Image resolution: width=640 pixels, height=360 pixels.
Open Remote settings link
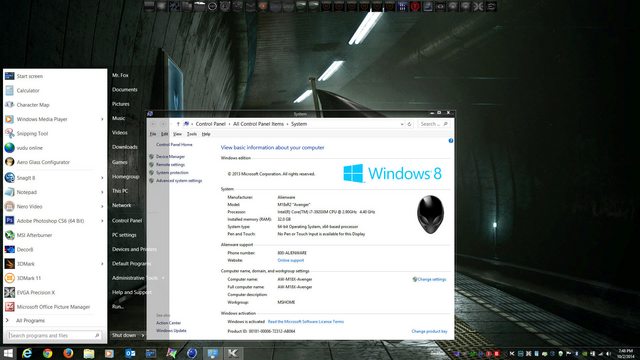170,164
